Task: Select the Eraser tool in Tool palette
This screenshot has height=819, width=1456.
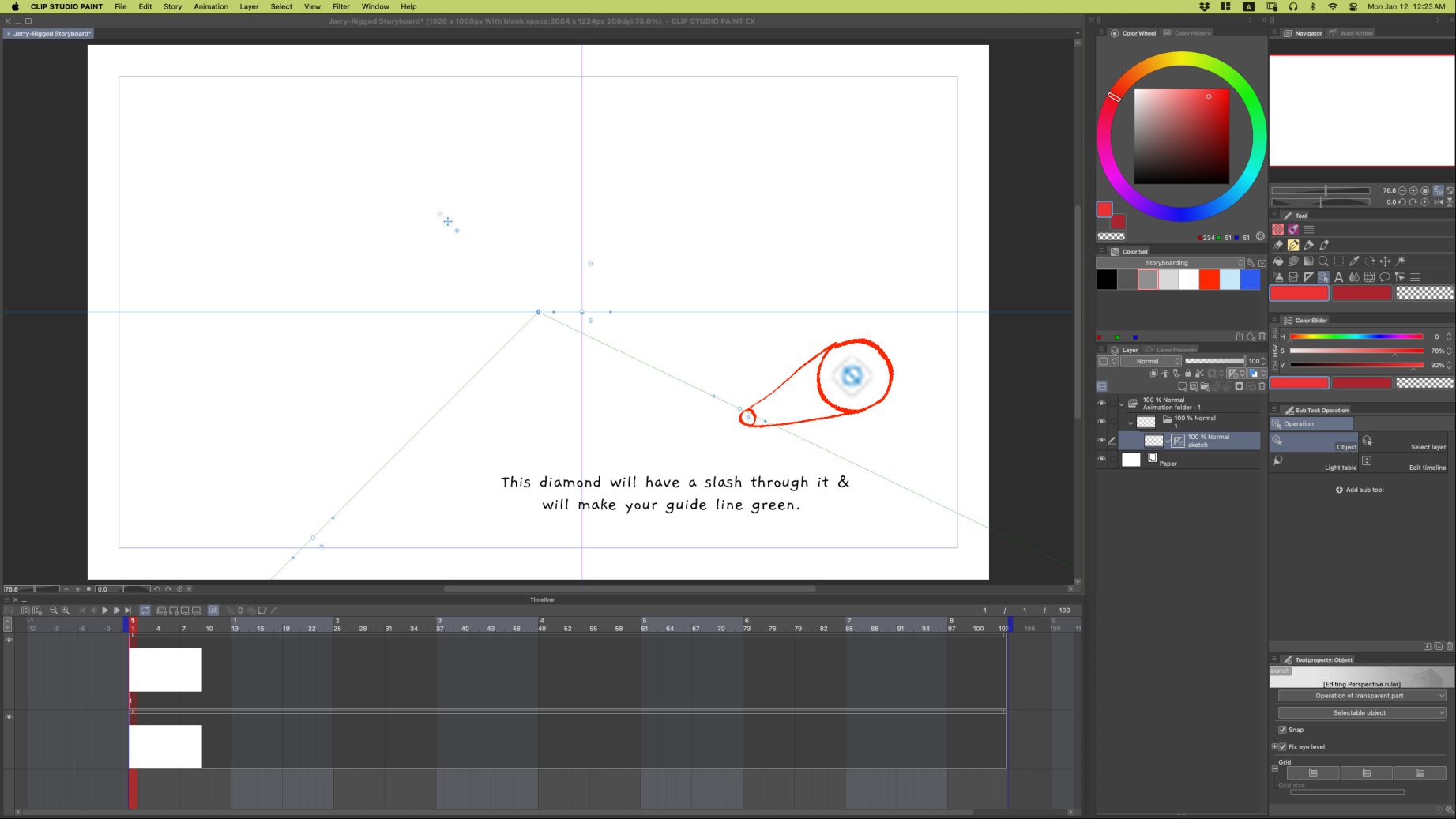Action: [1278, 246]
